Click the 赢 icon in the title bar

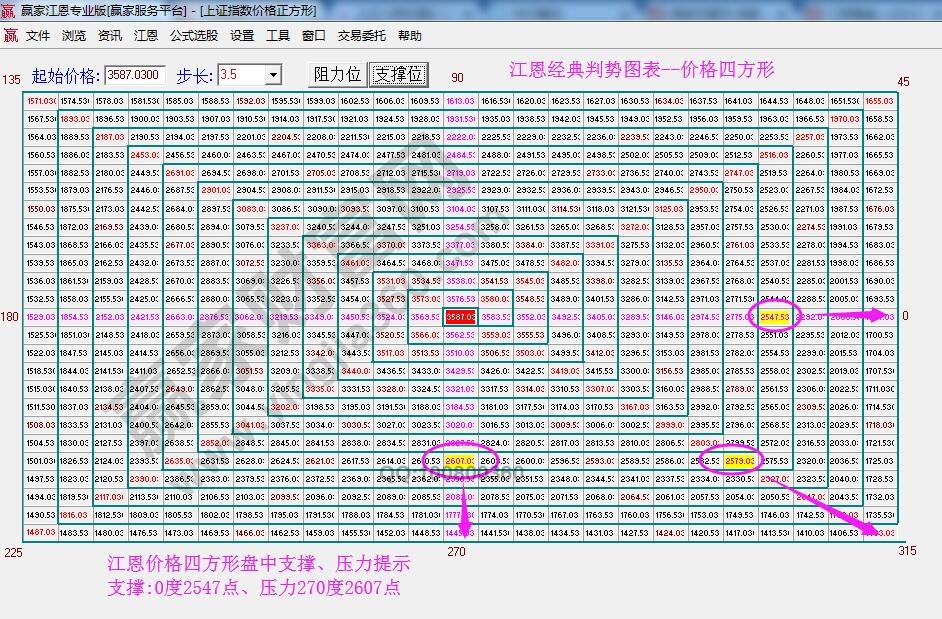[8, 9]
